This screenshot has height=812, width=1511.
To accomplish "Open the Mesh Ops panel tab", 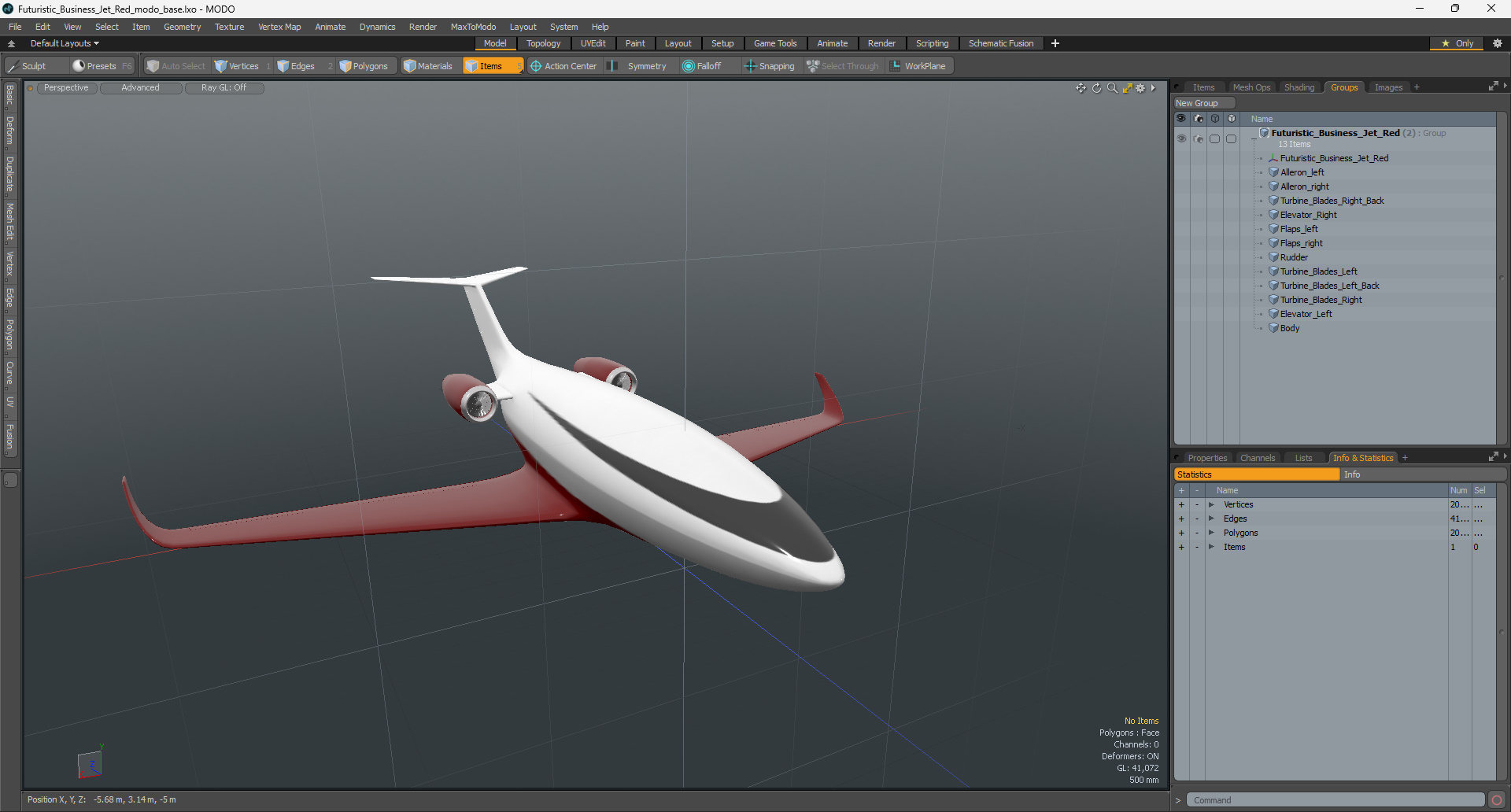I will (1251, 87).
